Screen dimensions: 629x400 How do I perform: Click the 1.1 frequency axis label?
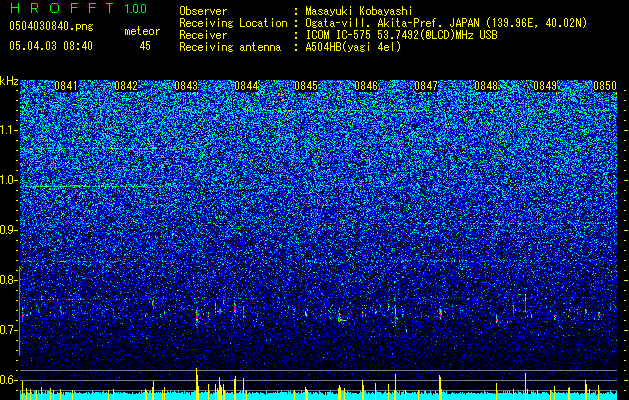[9, 130]
